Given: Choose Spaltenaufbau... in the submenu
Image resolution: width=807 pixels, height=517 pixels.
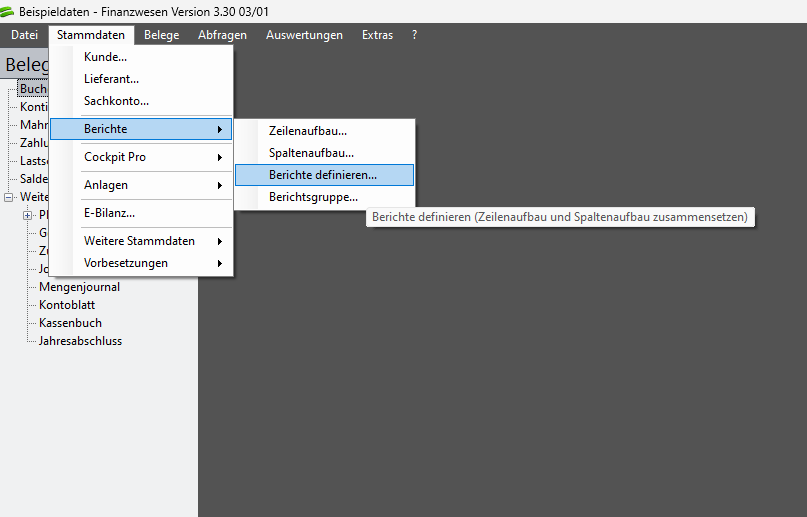Looking at the screenshot, I should click(311, 153).
